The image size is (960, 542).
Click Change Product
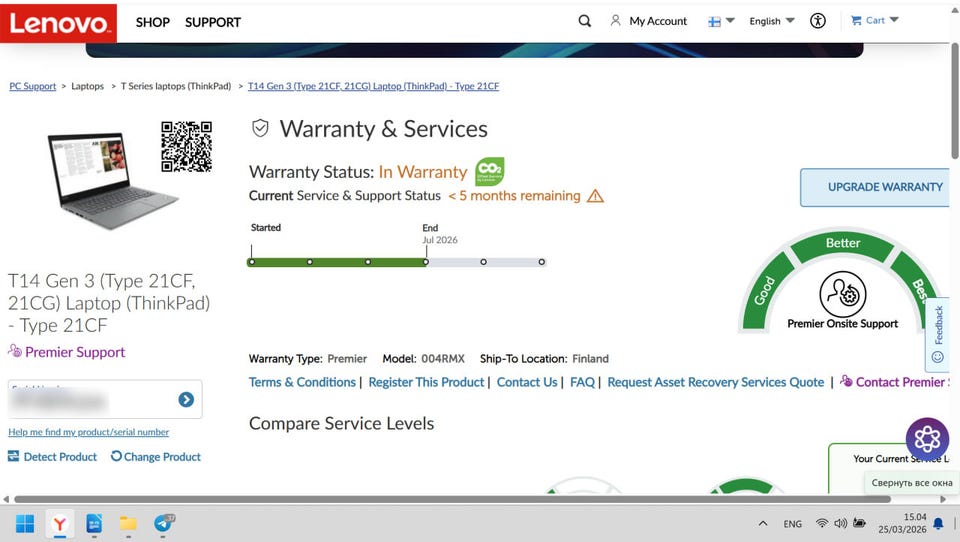[x=156, y=457]
